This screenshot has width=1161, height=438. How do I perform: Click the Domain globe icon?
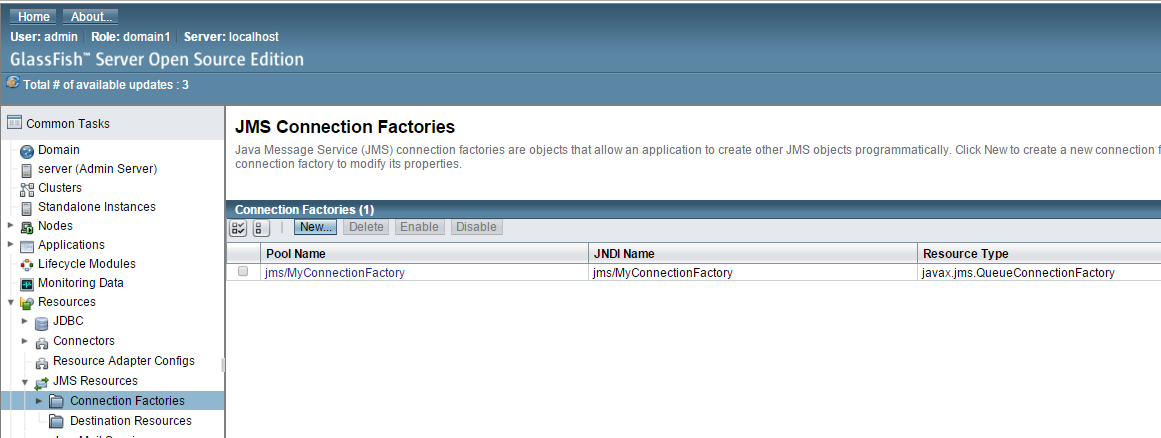27,151
